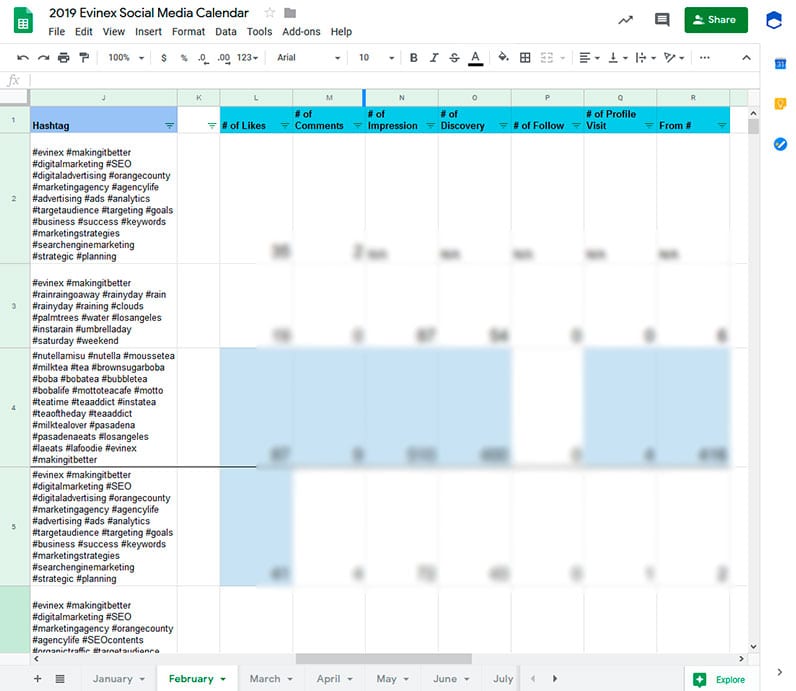Toggle strikethrough formatting
This screenshot has height=691, width=796.
[454, 58]
